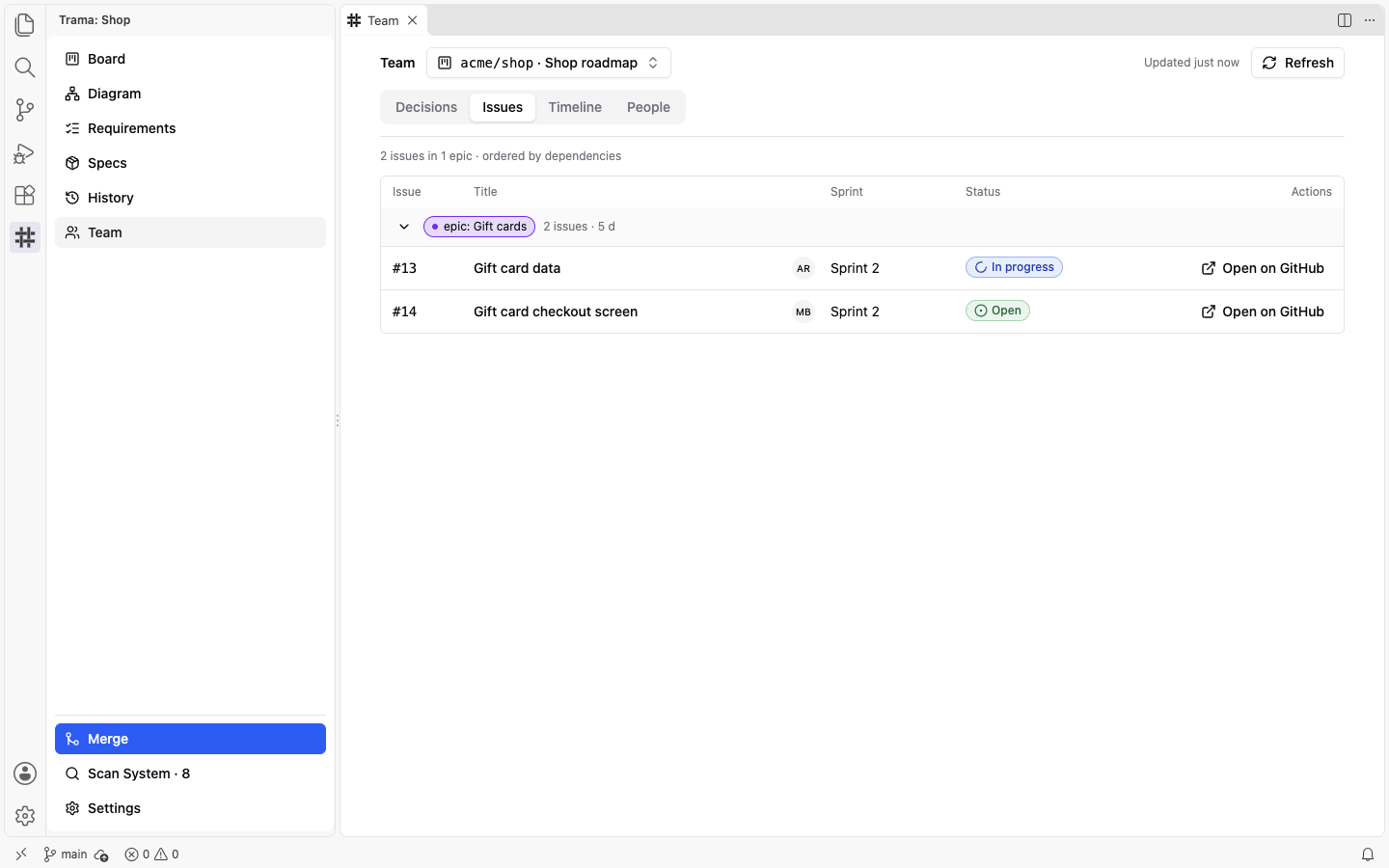Open the notifications bell
This screenshot has height=868, width=1389.
[1368, 854]
